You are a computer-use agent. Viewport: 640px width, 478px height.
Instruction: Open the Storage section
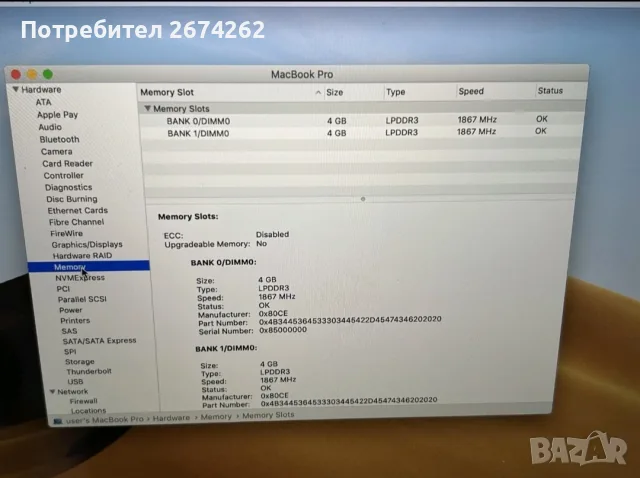pos(79,361)
